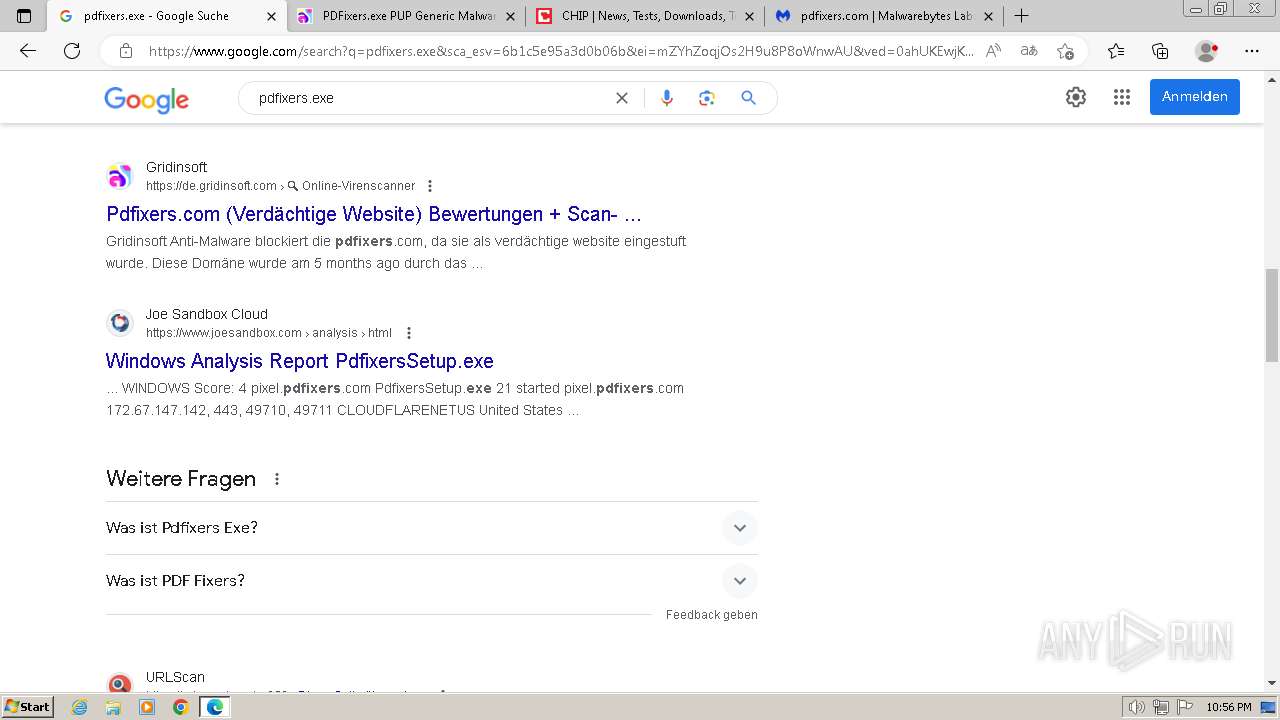Click the URLScan result source
Viewport: 1280px width, 720px height.
[x=175, y=677]
